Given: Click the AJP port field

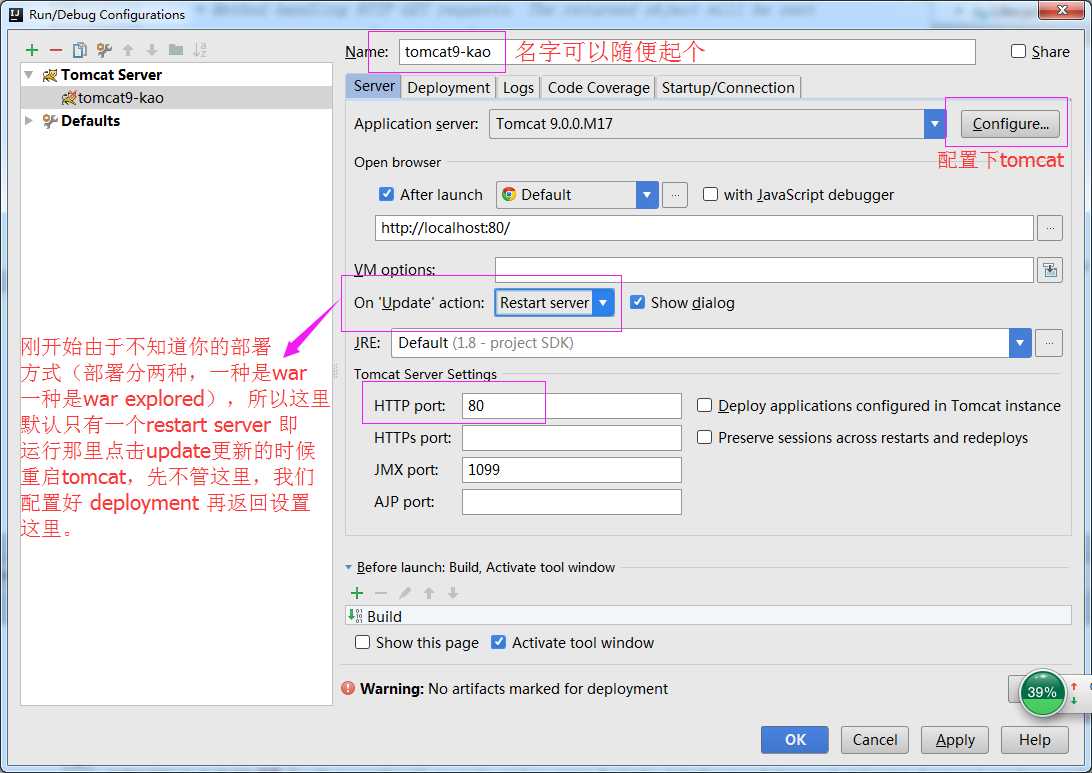Looking at the screenshot, I should pyautogui.click(x=571, y=501).
